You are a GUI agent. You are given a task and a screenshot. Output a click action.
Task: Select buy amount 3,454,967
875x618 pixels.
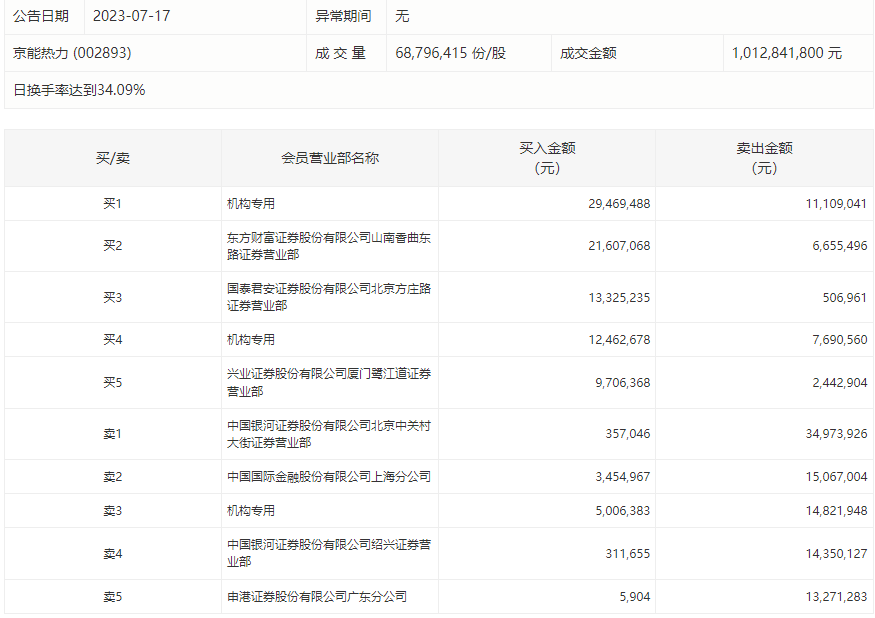click(x=623, y=477)
